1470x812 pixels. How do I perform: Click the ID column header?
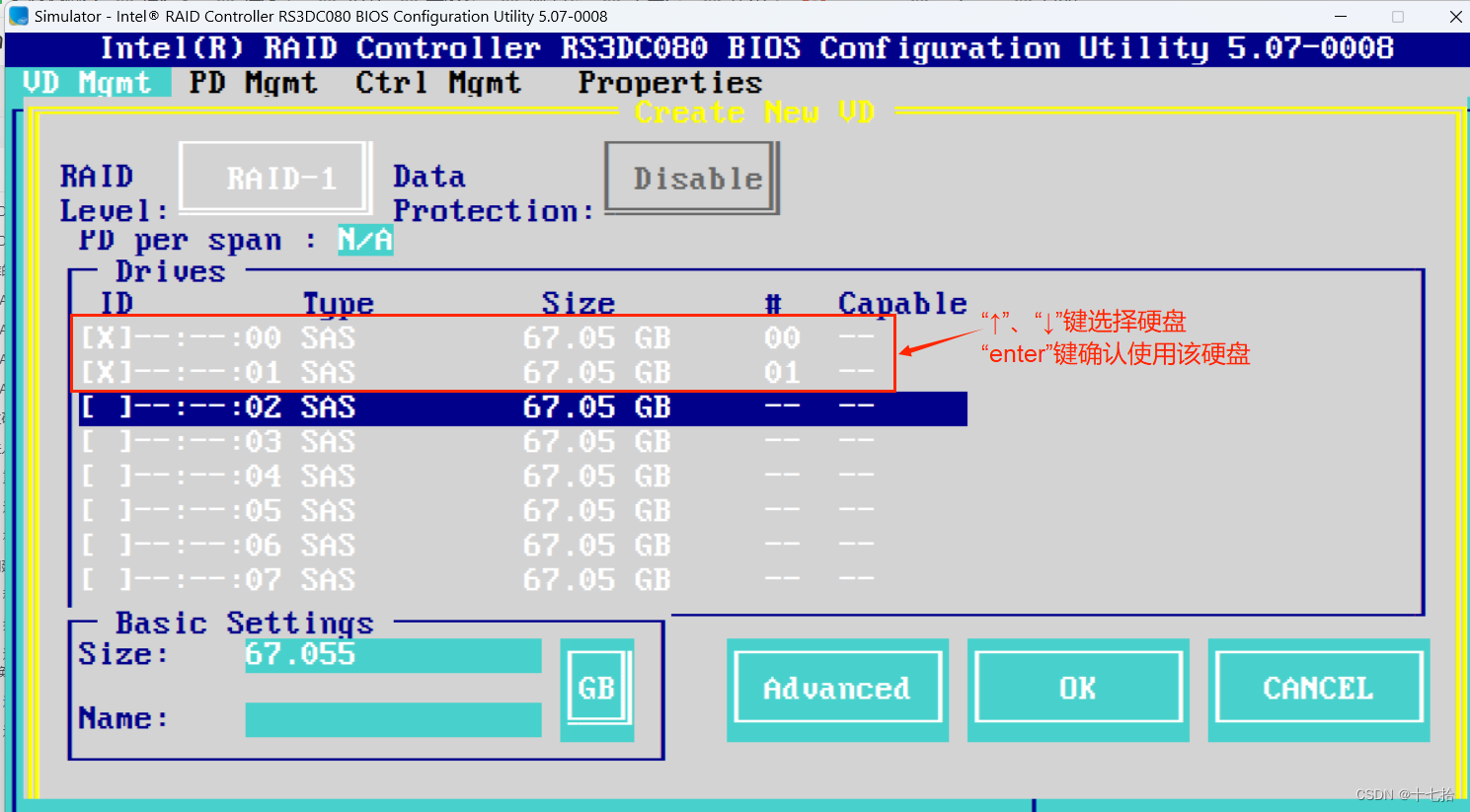point(116,304)
